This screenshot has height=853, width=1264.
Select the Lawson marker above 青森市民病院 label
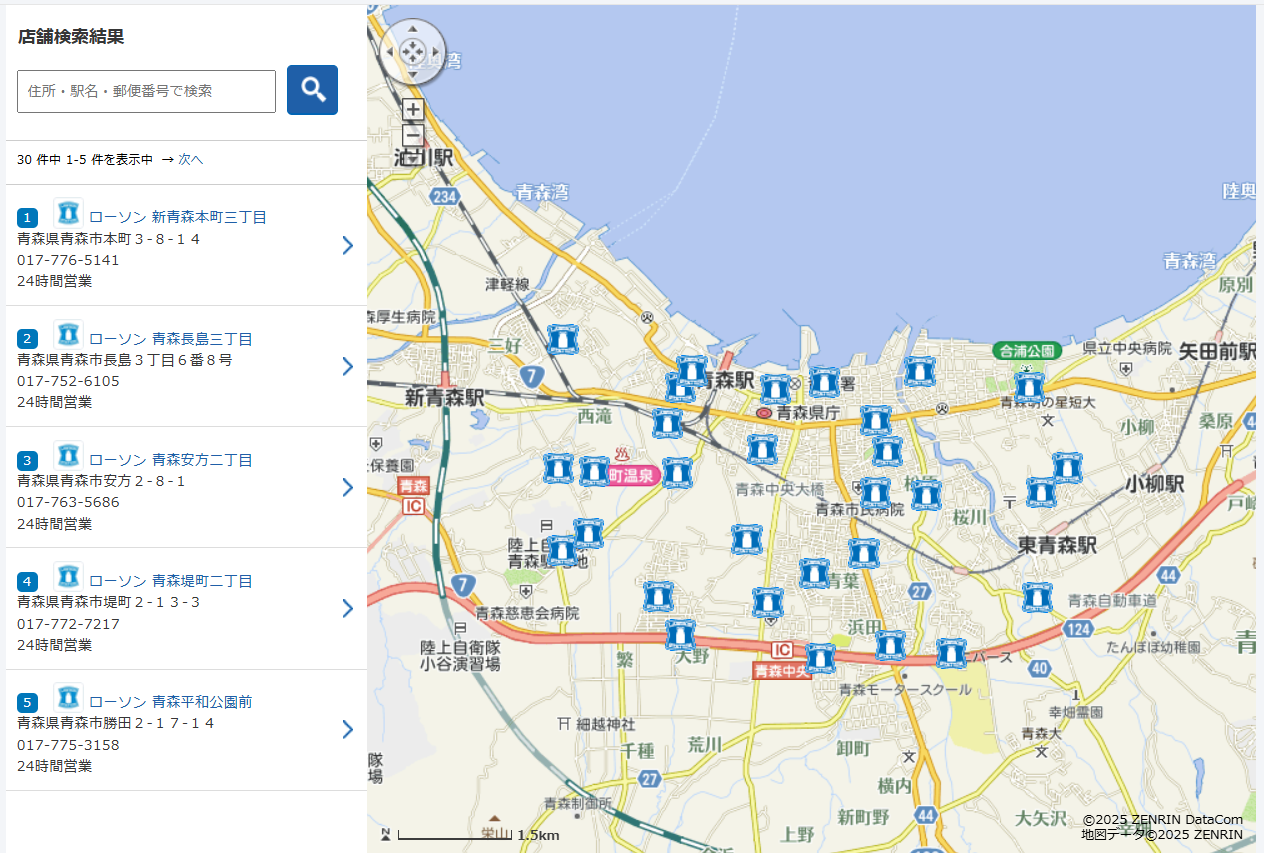(875, 492)
